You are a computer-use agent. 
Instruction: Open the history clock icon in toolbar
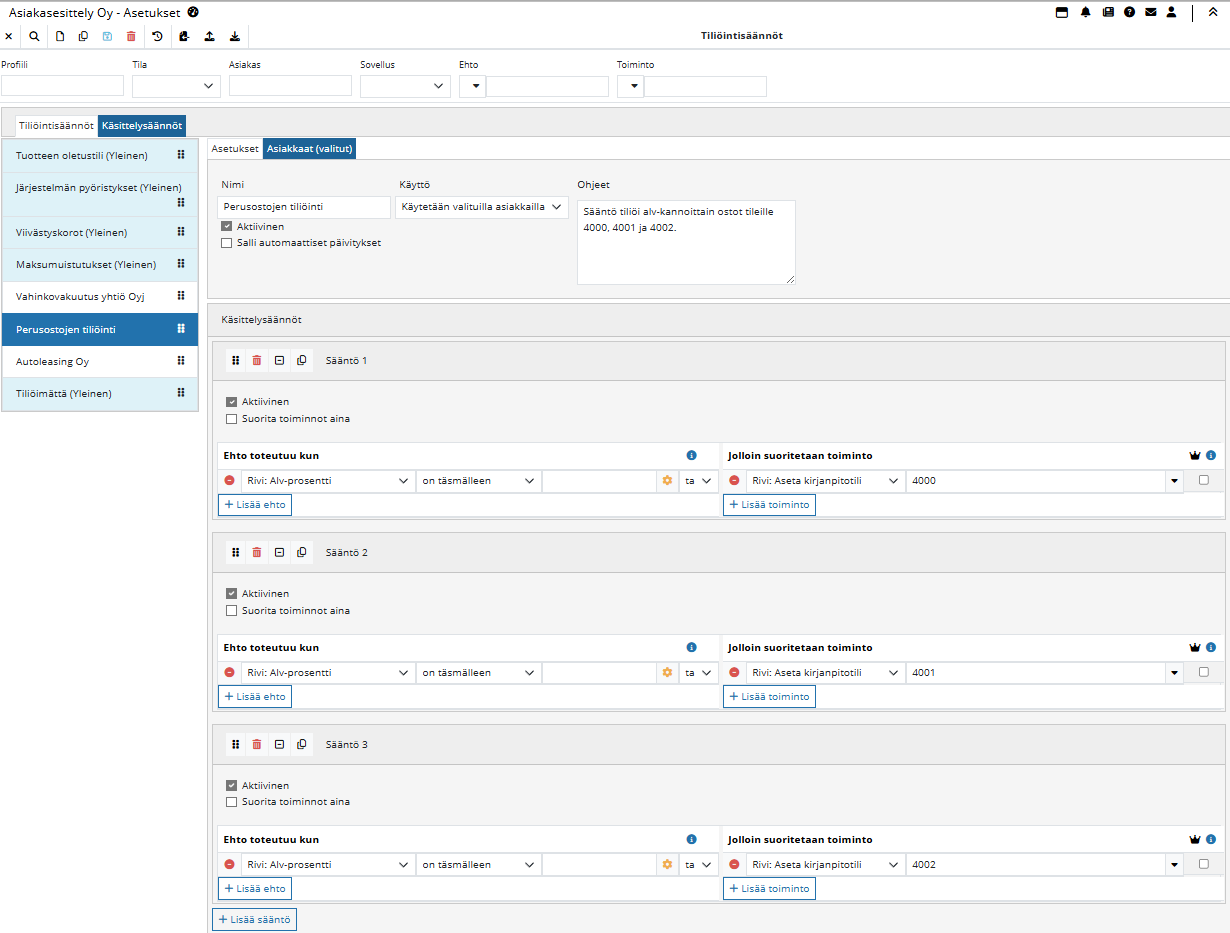click(x=157, y=36)
